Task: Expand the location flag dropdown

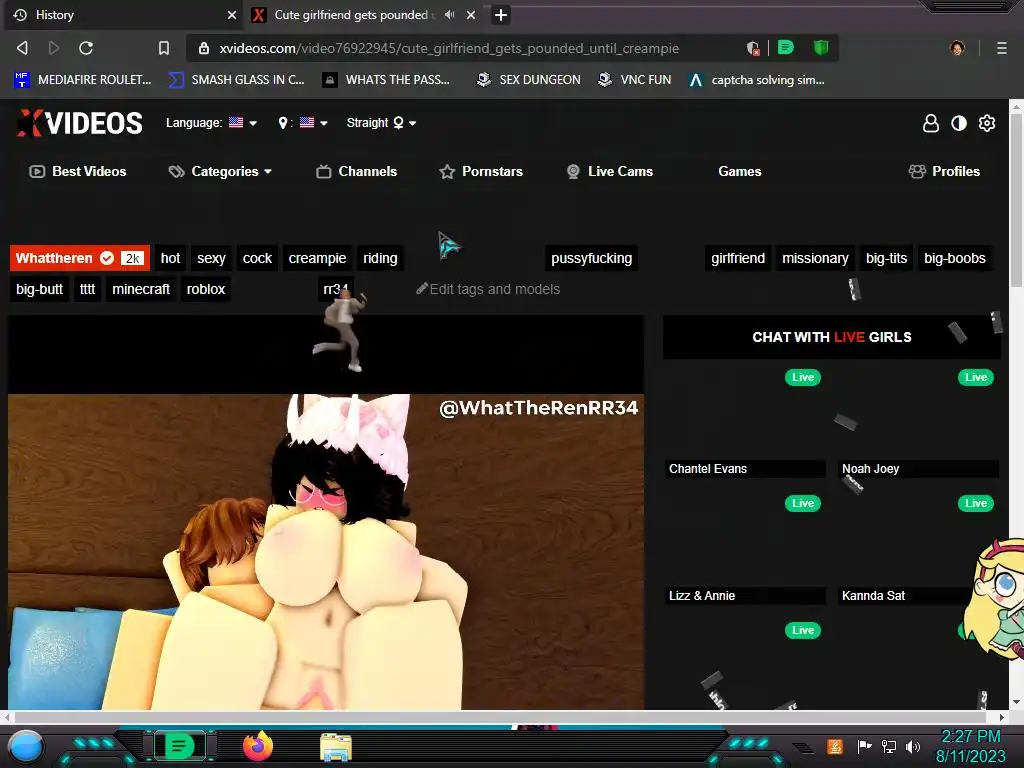Action: [302, 123]
